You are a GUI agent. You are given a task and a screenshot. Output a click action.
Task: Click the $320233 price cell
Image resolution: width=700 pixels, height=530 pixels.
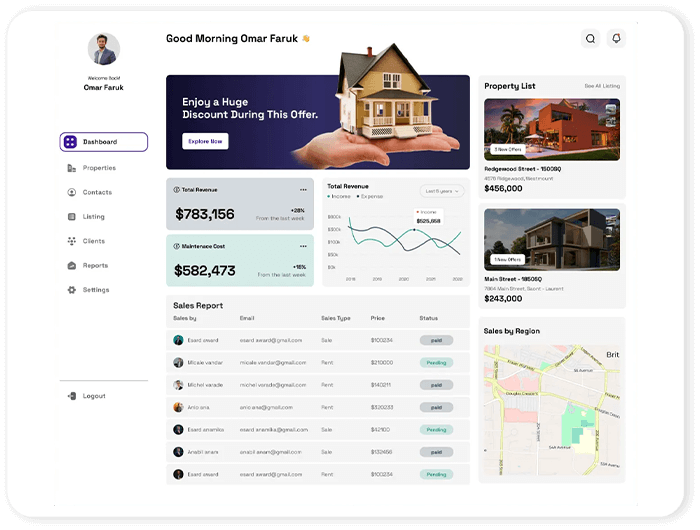[382, 407]
